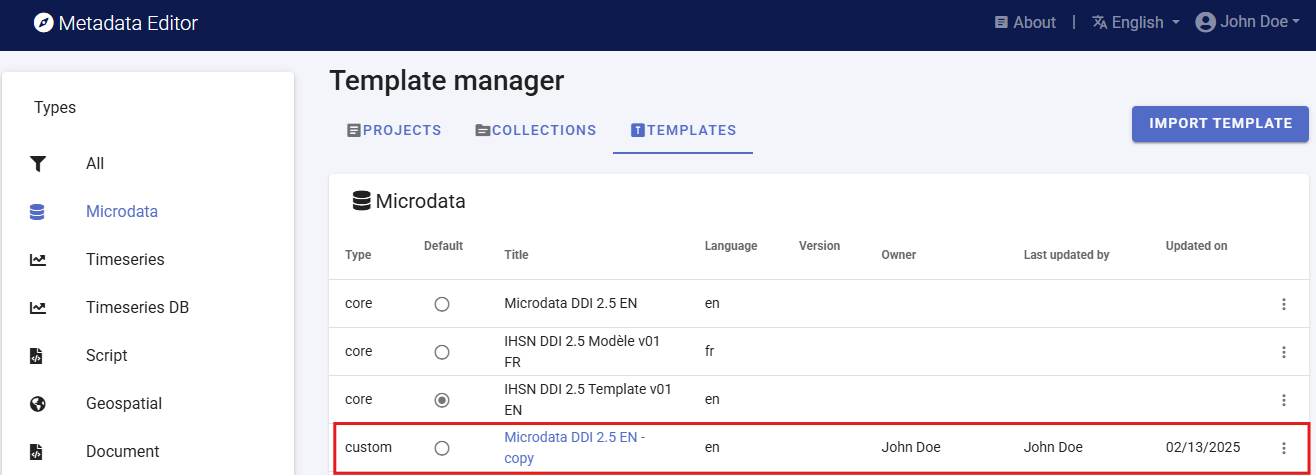Viewport: 1316px width, 475px height.
Task: Select default radio for the custom copy template
Action: point(442,448)
